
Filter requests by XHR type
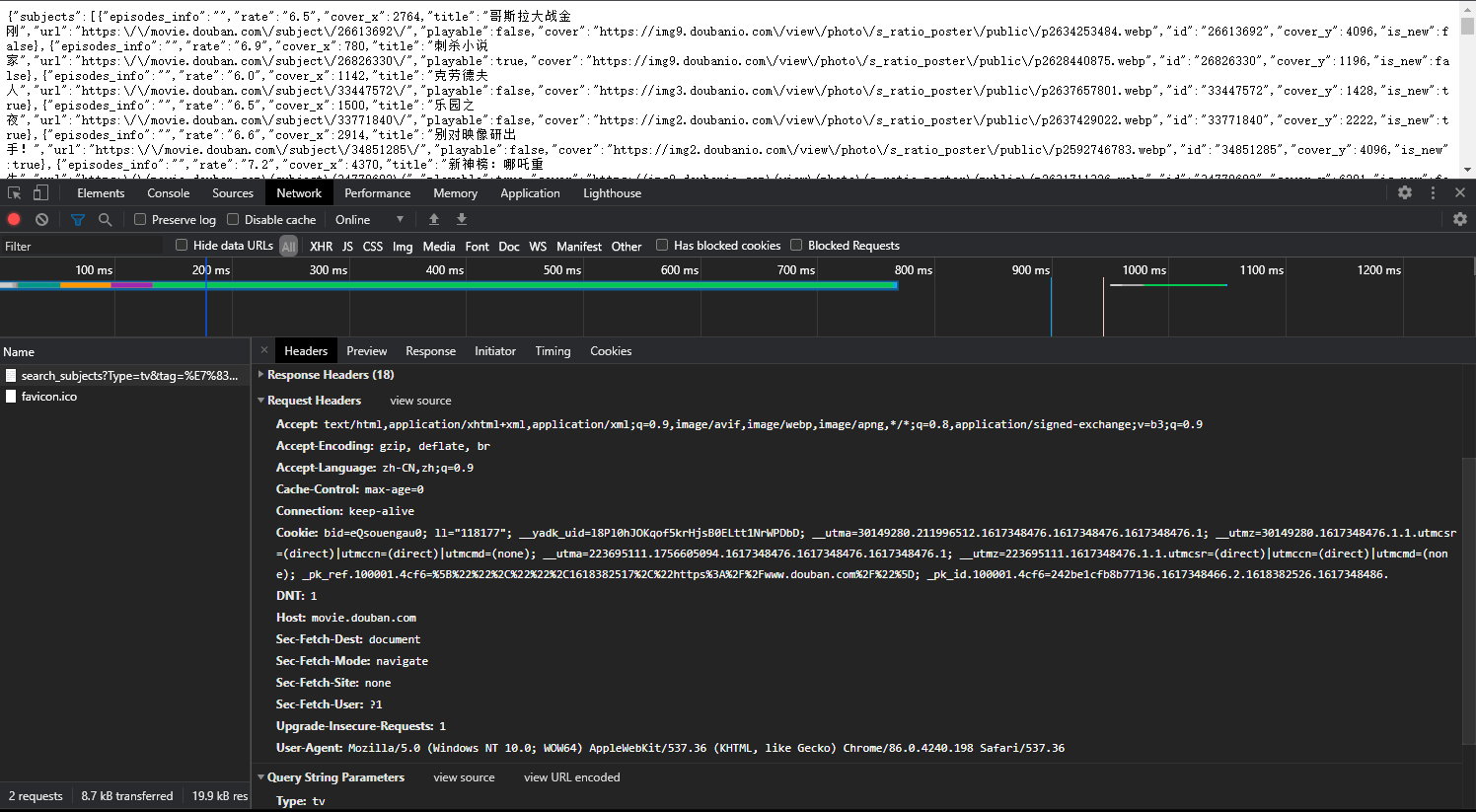(321, 246)
